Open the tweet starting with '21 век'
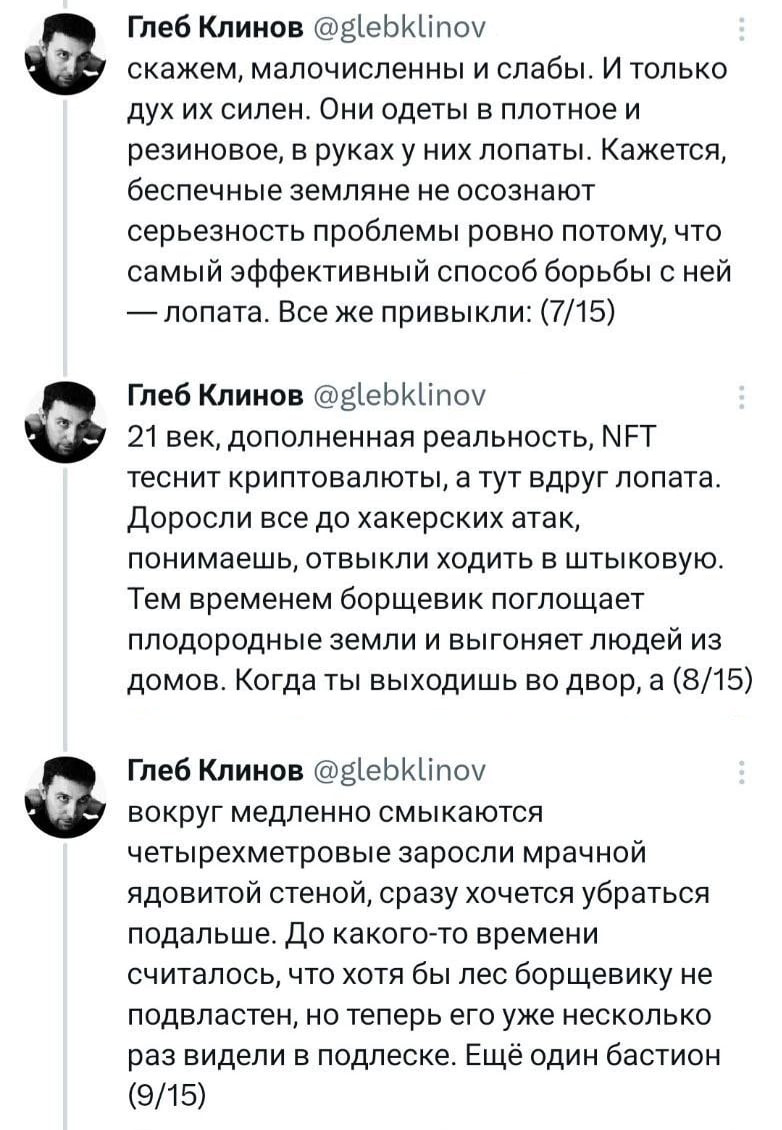Screen dimensions: 782x1130 (x=440, y=558)
